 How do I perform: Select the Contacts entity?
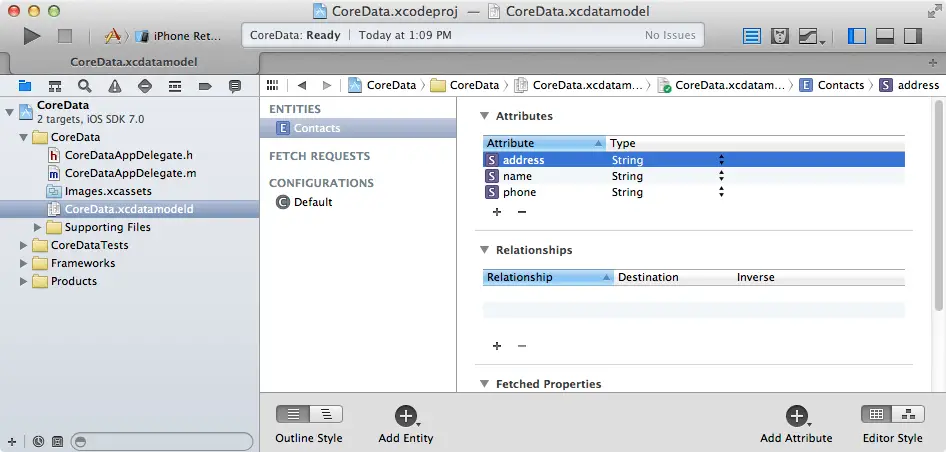click(316, 128)
